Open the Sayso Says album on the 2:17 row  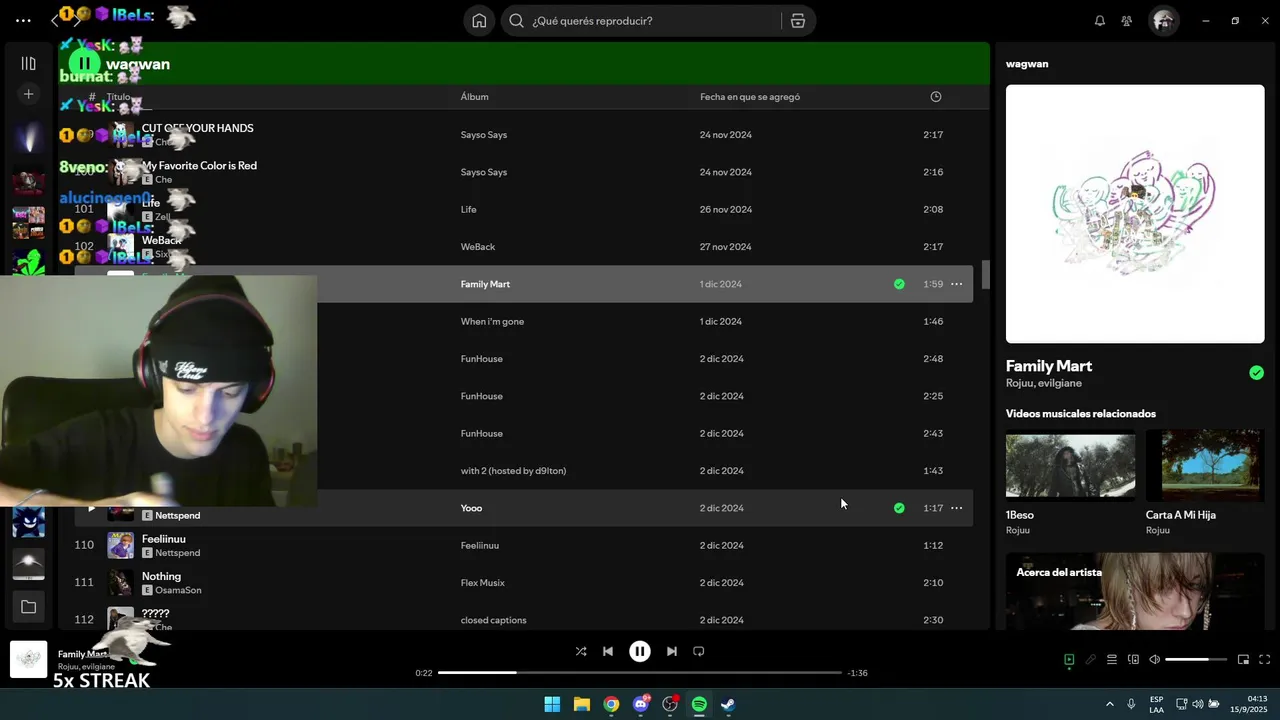[484, 135]
